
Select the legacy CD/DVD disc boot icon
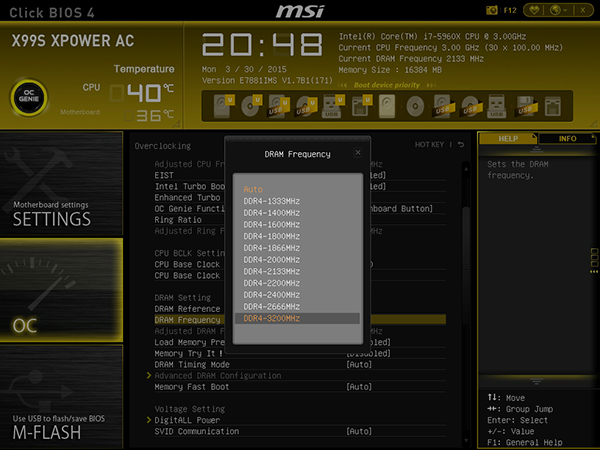point(415,106)
